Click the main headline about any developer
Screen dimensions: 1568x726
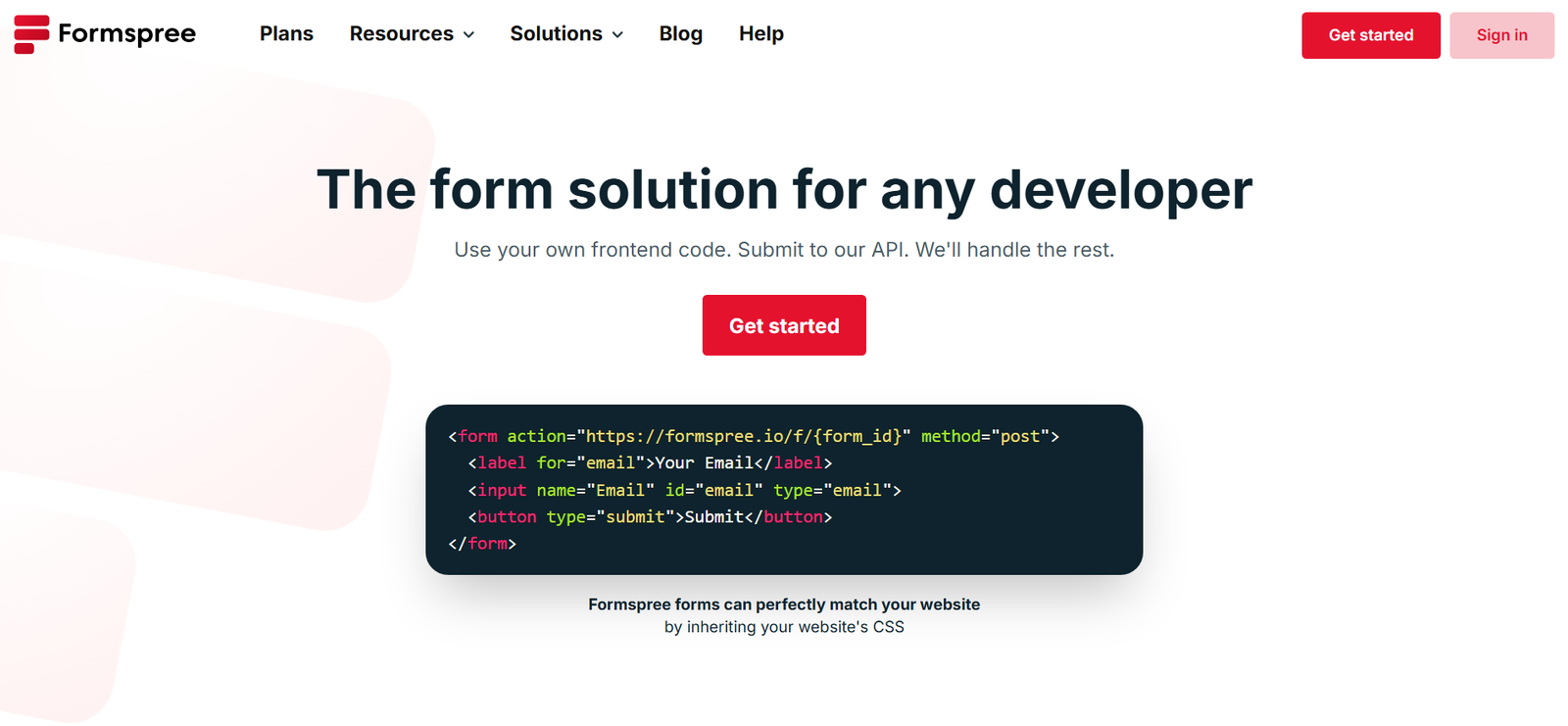(784, 190)
